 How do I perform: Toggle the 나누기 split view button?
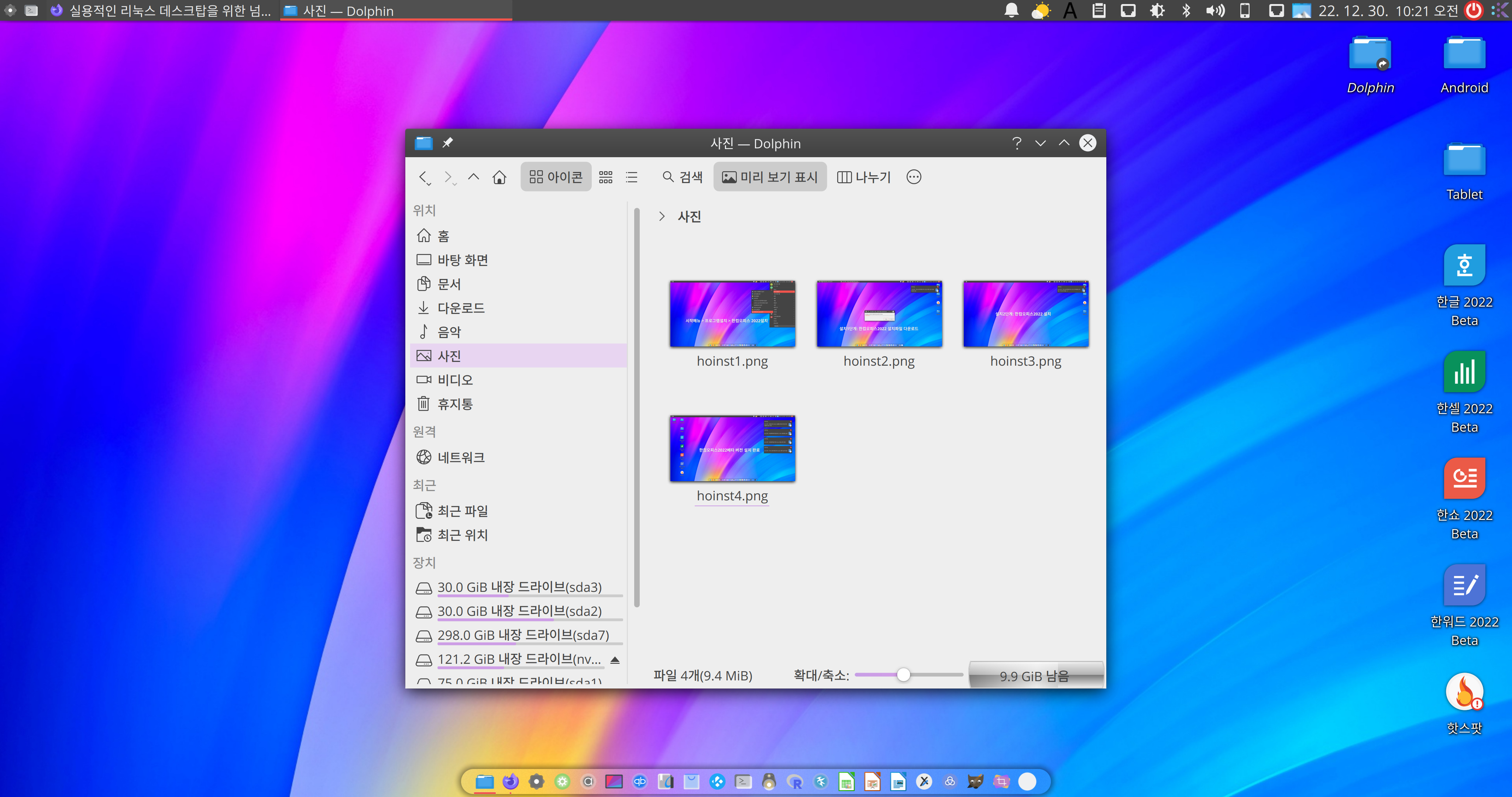pyautogui.click(x=863, y=177)
